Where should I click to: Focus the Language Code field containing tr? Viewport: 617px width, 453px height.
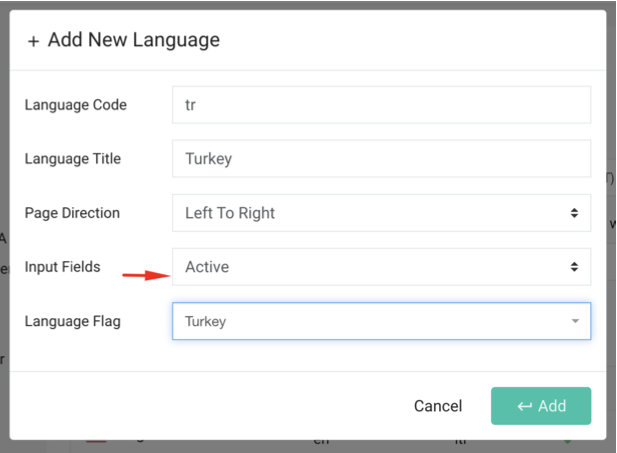(x=381, y=104)
